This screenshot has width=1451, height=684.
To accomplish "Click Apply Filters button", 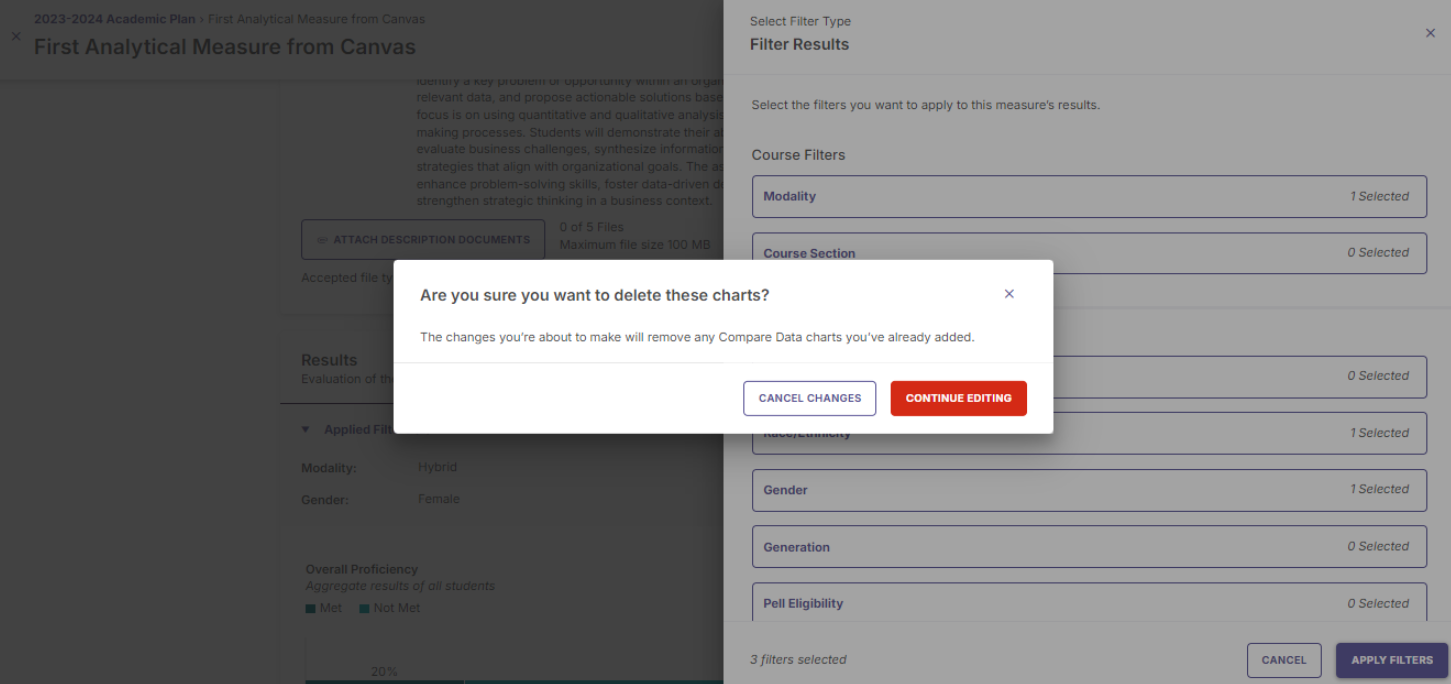I will pos(1391,660).
